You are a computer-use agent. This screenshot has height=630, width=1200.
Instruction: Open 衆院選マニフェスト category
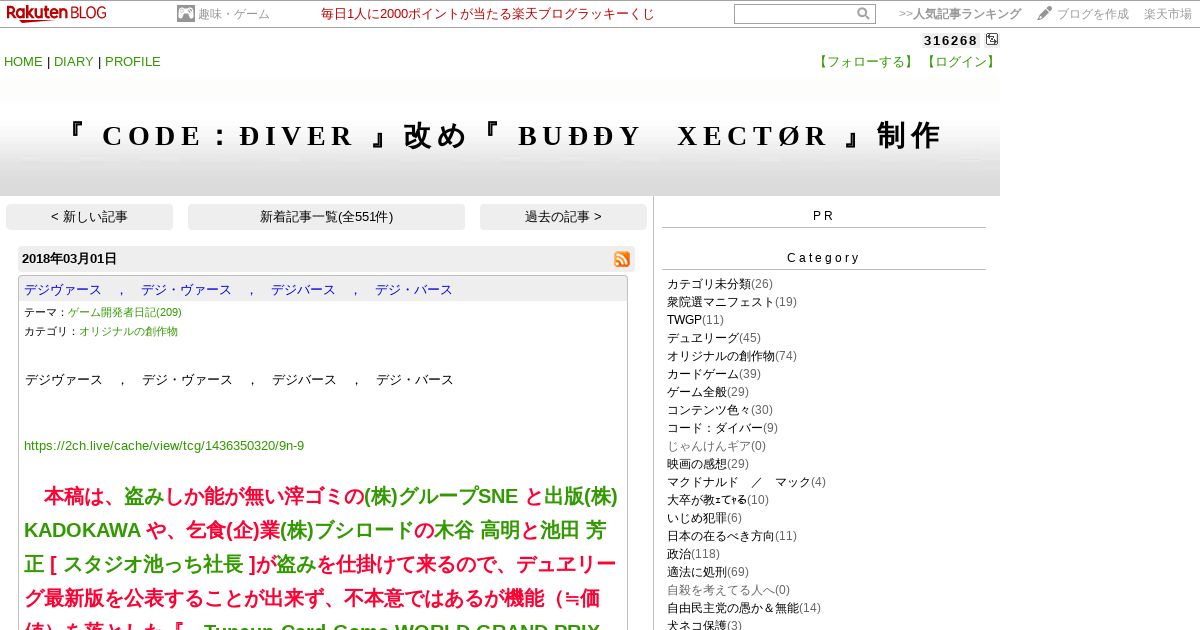[721, 302]
